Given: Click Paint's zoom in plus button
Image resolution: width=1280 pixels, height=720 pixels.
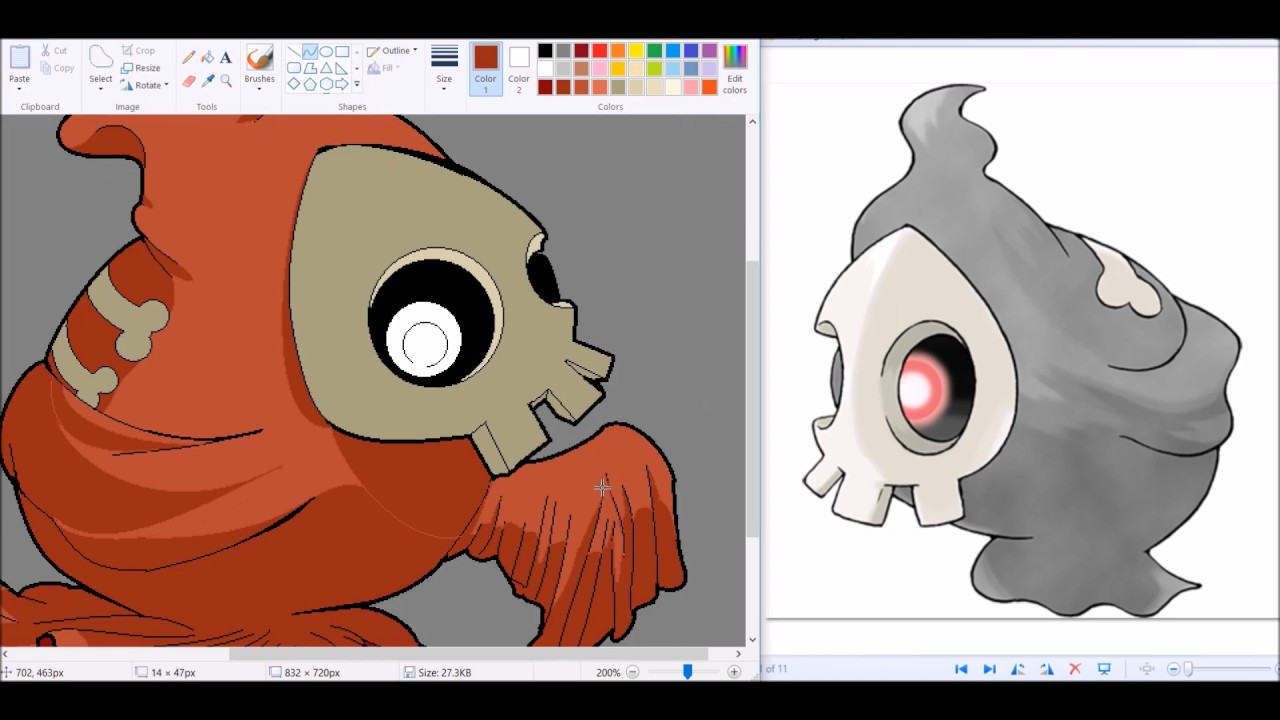Looking at the screenshot, I should (x=734, y=672).
